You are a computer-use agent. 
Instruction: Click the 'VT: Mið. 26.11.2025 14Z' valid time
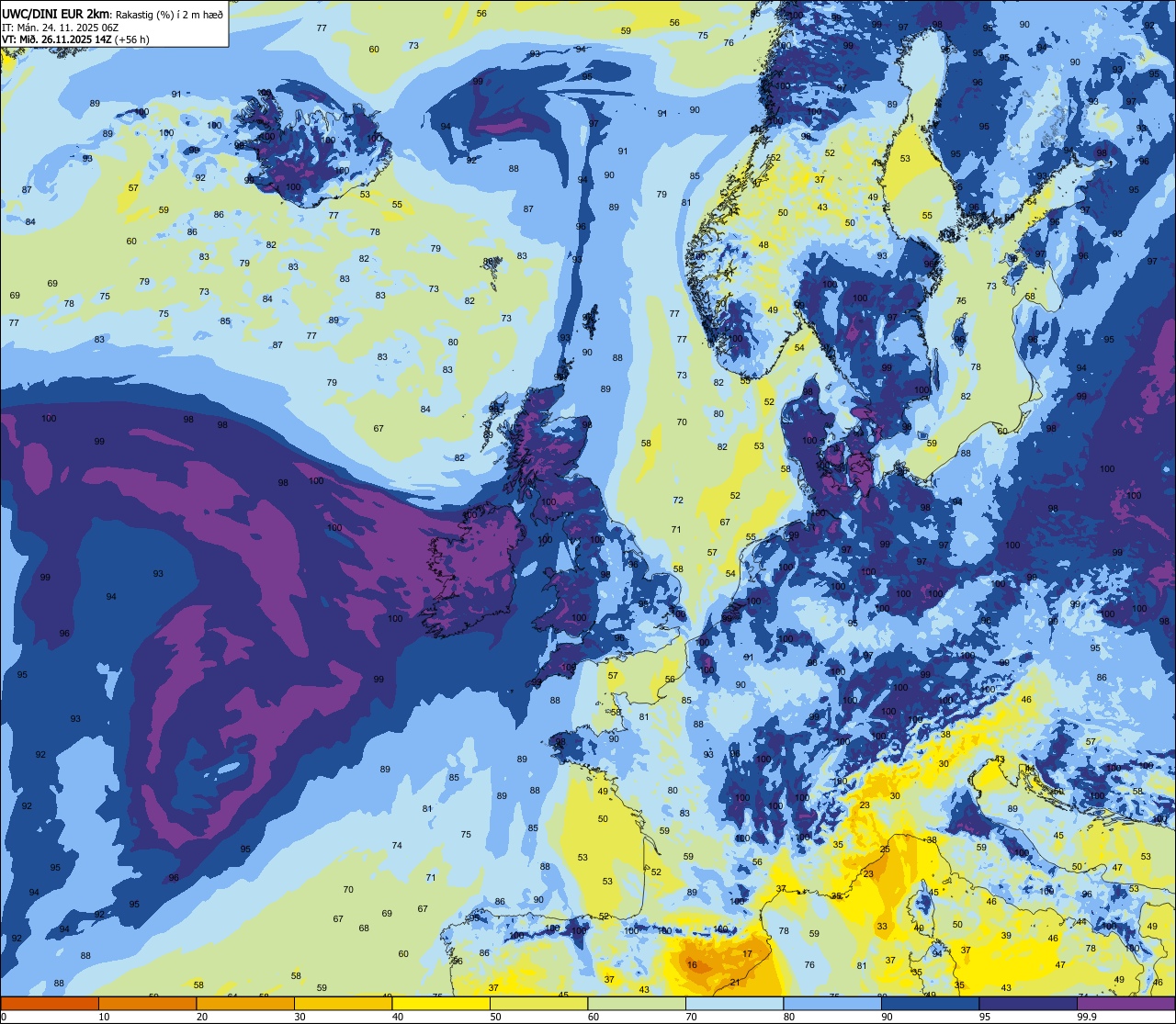click(x=57, y=39)
